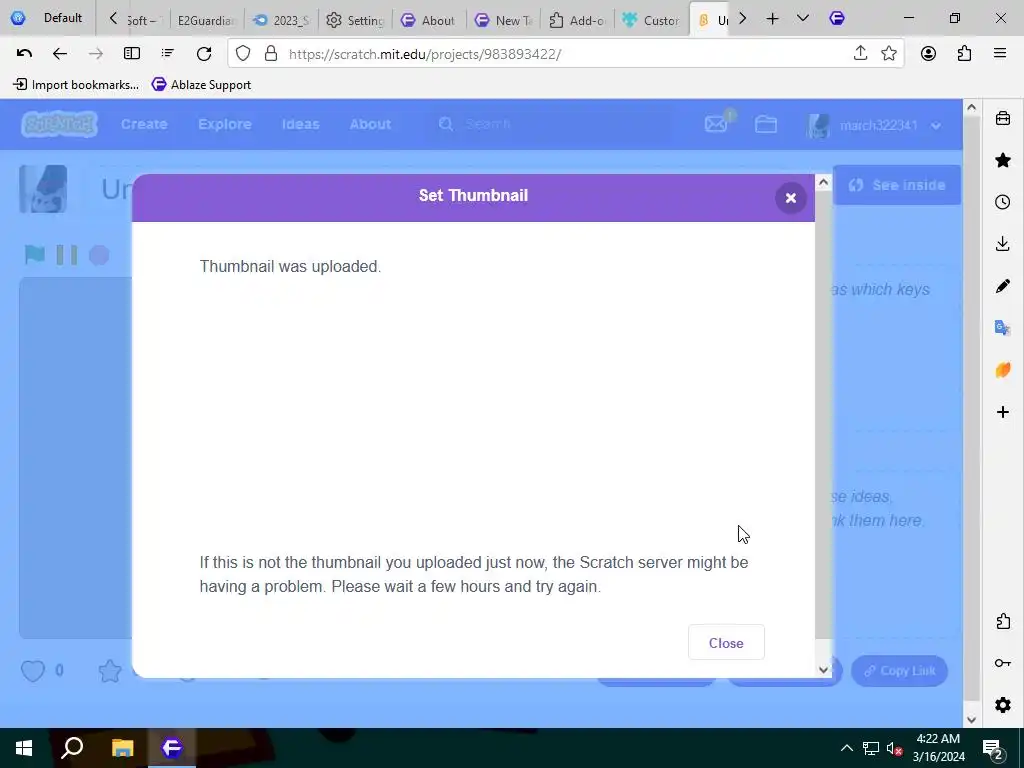Switch to the Custom tab
Image resolution: width=1024 pixels, height=768 pixels.
[651, 20]
